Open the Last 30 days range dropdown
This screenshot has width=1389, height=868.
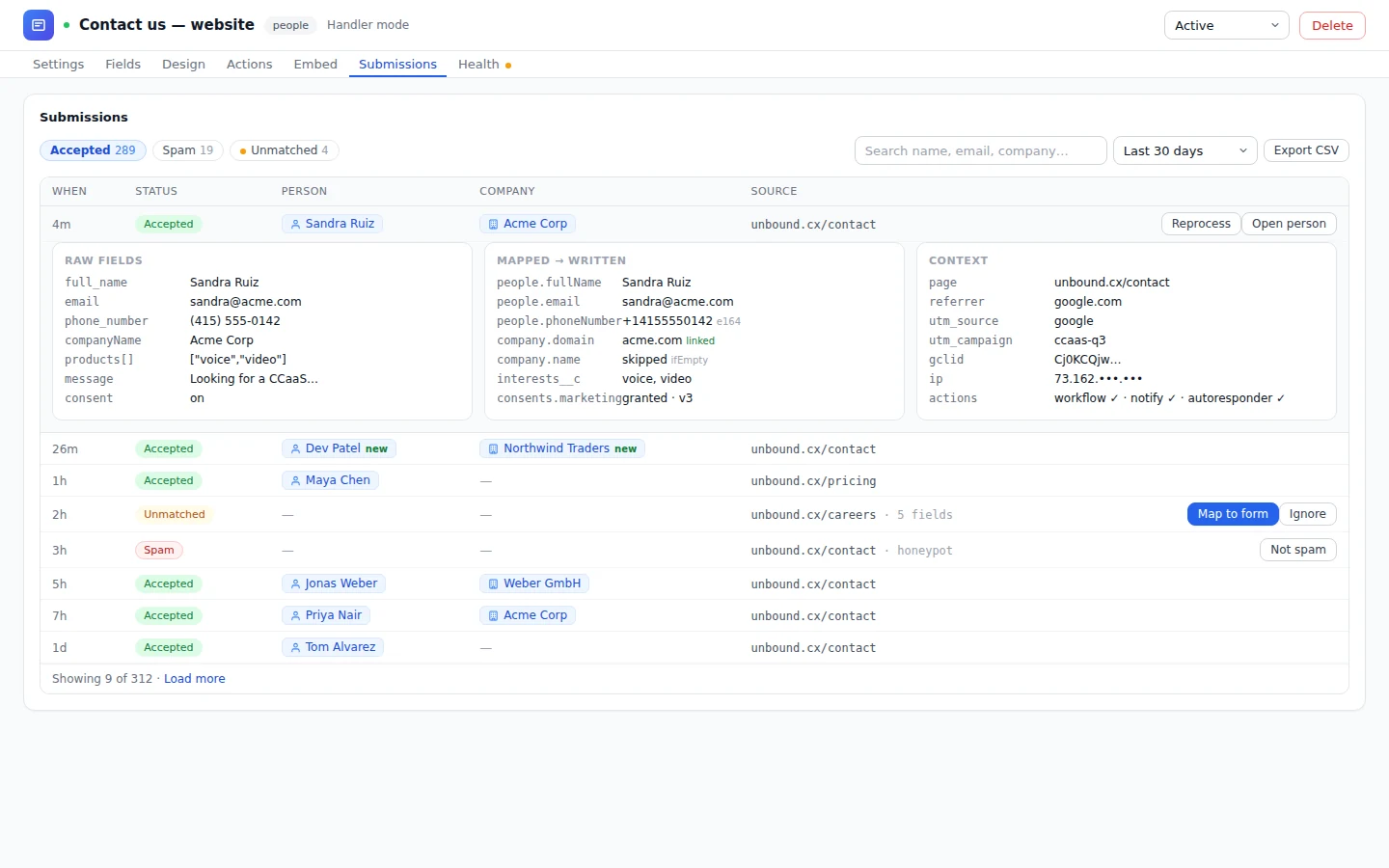(1185, 150)
